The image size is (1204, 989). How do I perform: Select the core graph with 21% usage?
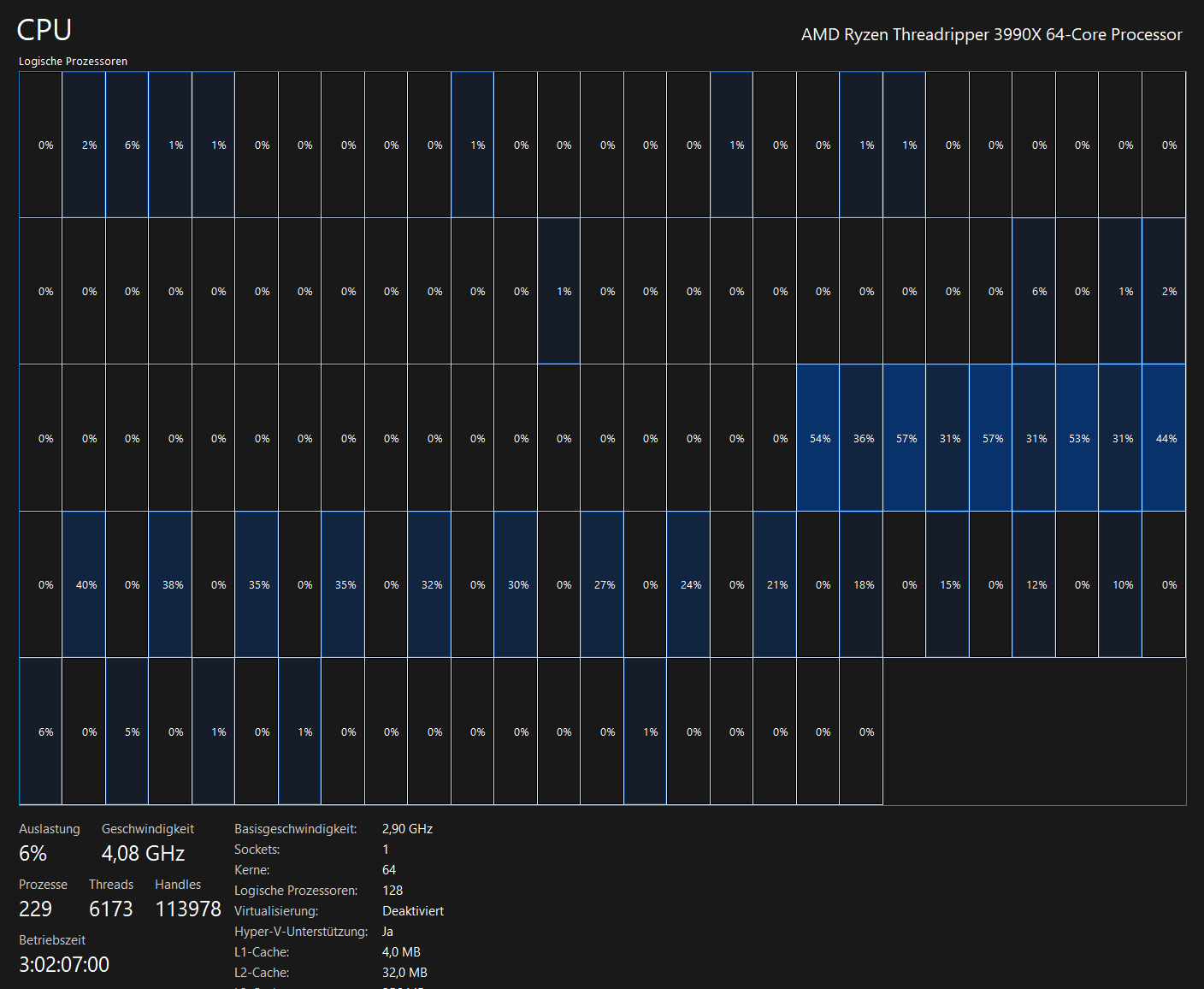(x=776, y=585)
